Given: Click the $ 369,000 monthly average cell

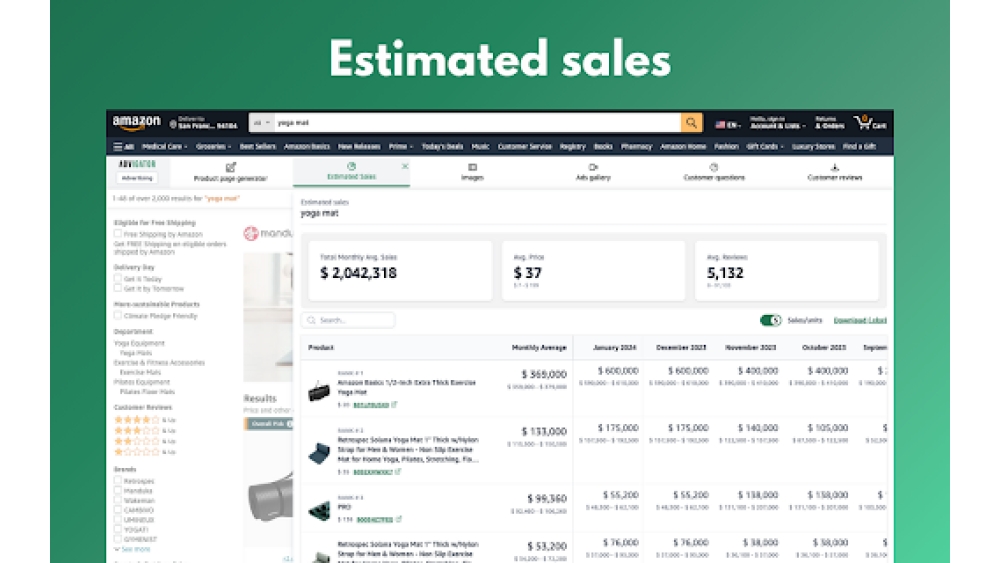Looking at the screenshot, I should click(x=544, y=374).
